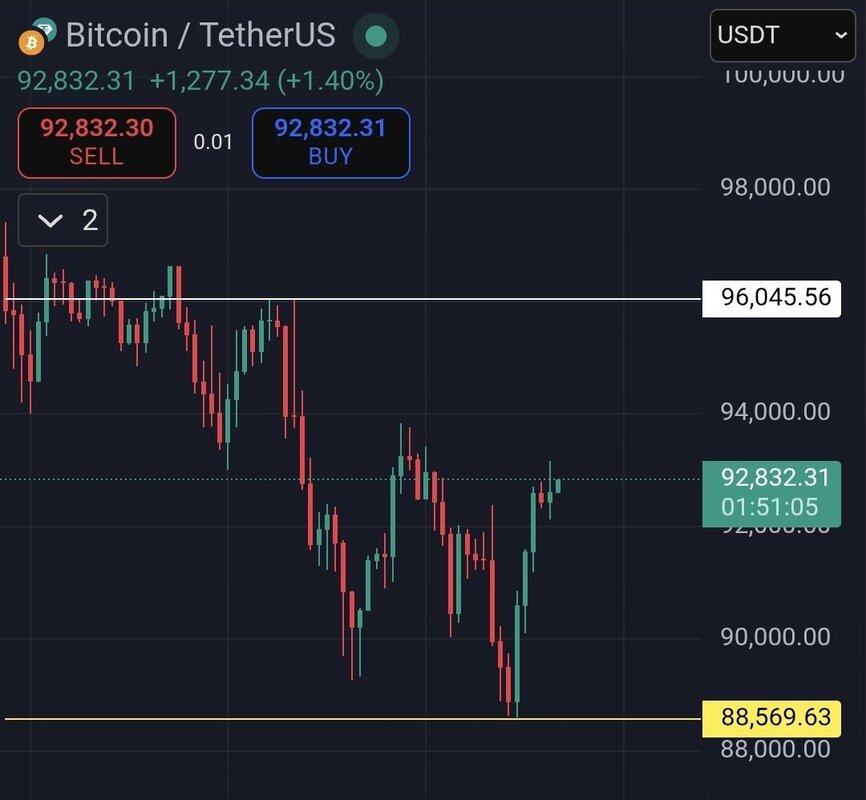Select the yellow 88,569.63 price label
This screenshot has height=800, width=866.
pos(771,718)
